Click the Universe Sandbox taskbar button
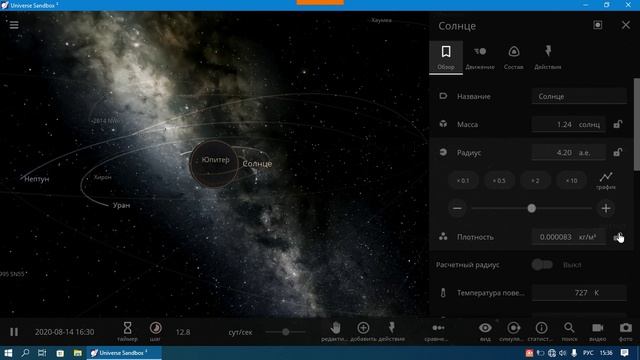Screen dimensions: 640x360 coord(124,353)
